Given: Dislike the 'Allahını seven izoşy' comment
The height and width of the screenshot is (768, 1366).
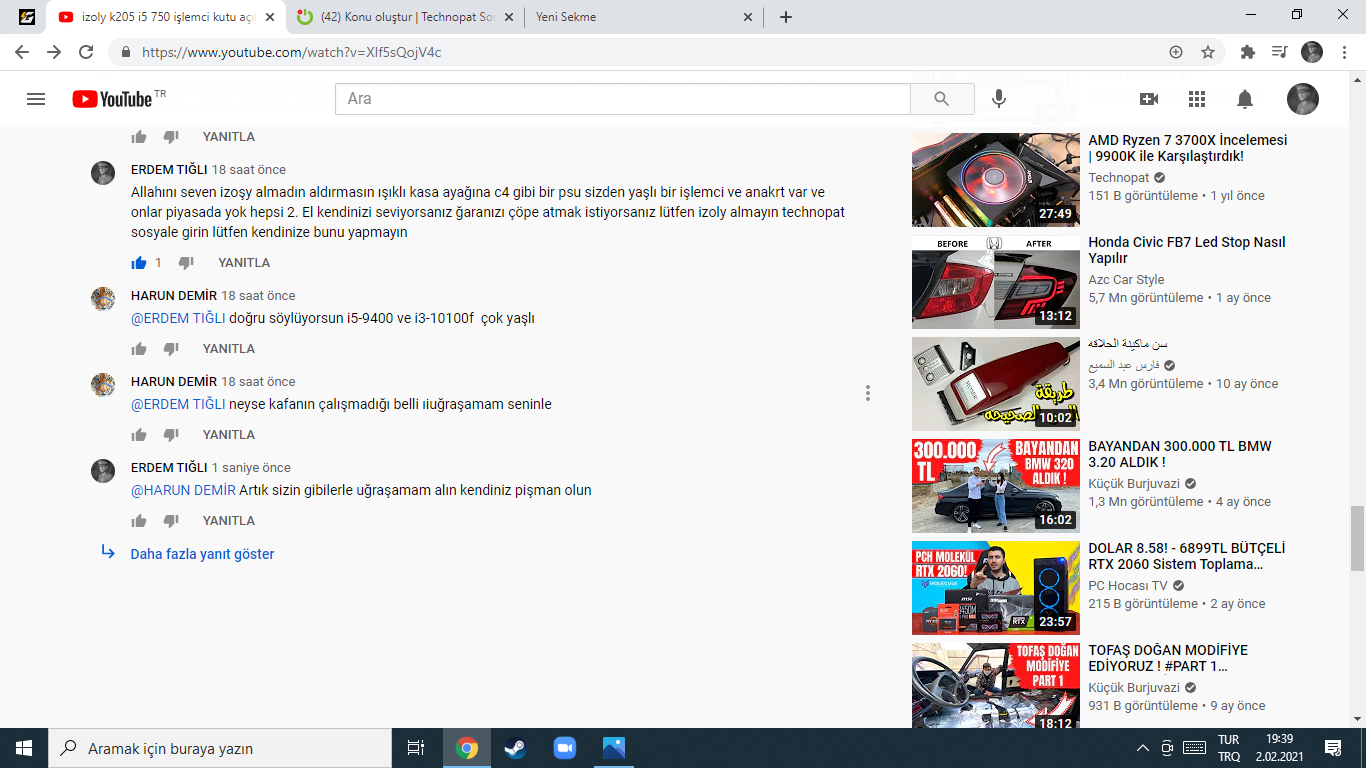Looking at the screenshot, I should pos(185,263).
